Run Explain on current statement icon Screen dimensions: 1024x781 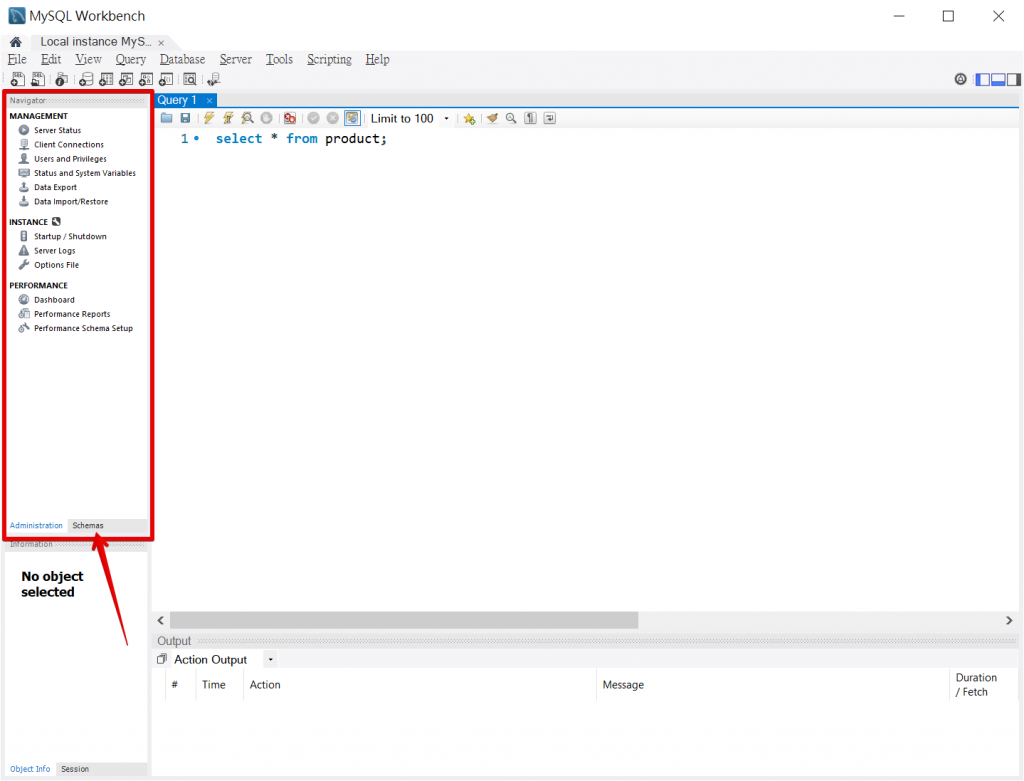coord(247,118)
